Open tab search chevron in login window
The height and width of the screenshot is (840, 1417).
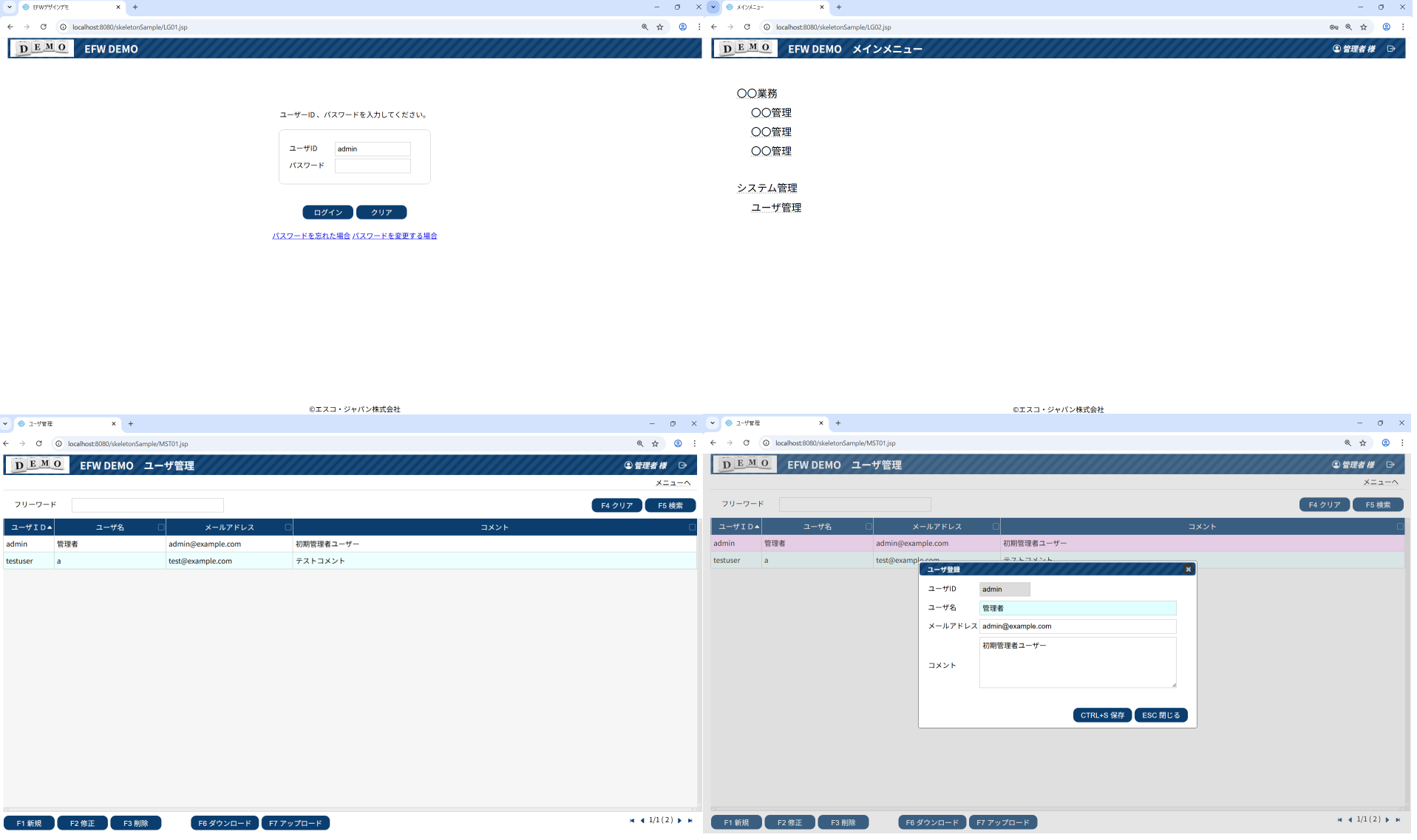pyautogui.click(x=10, y=7)
